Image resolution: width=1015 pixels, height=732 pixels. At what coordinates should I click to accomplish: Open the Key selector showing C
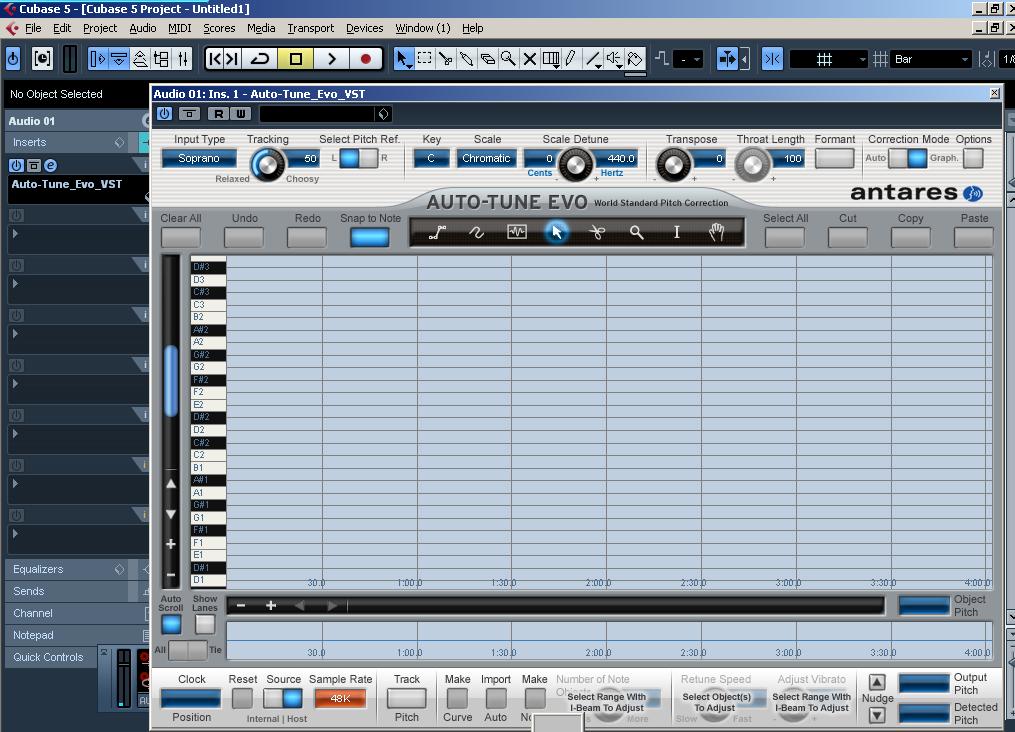coord(431,158)
